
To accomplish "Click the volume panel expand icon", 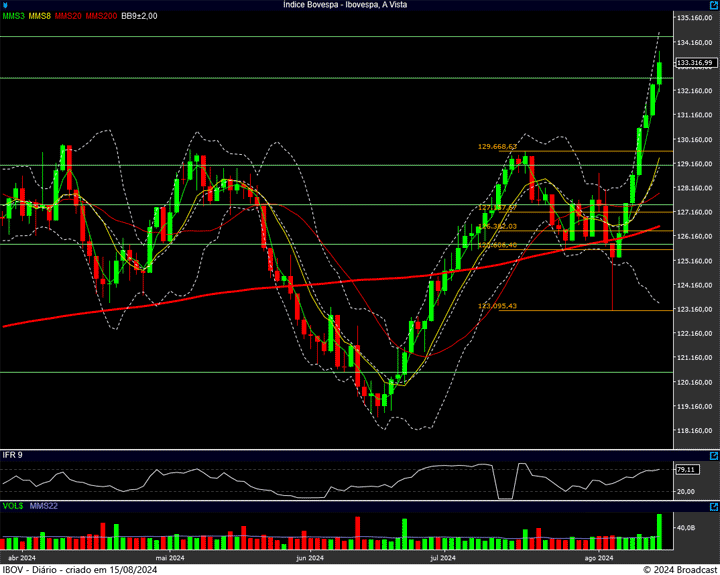I will pos(713,507).
